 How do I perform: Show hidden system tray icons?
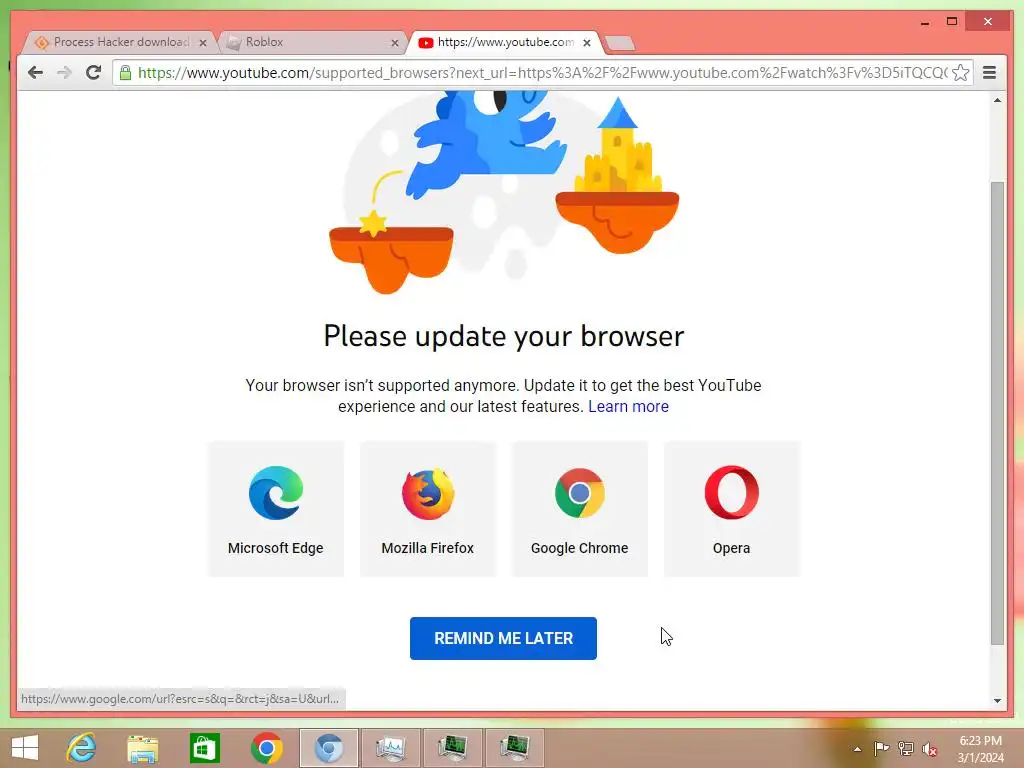point(857,749)
